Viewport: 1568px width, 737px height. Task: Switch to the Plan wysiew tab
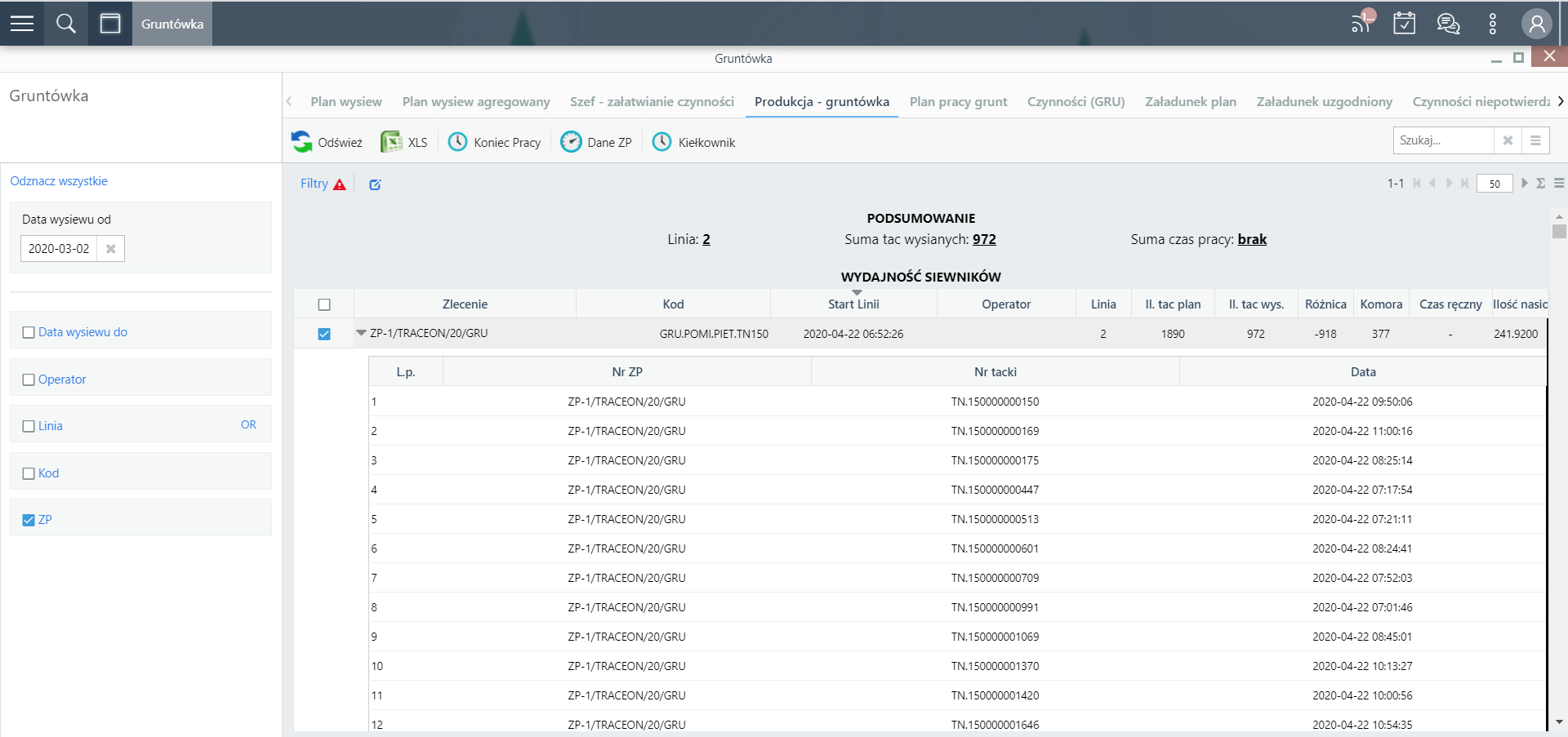pyautogui.click(x=346, y=102)
